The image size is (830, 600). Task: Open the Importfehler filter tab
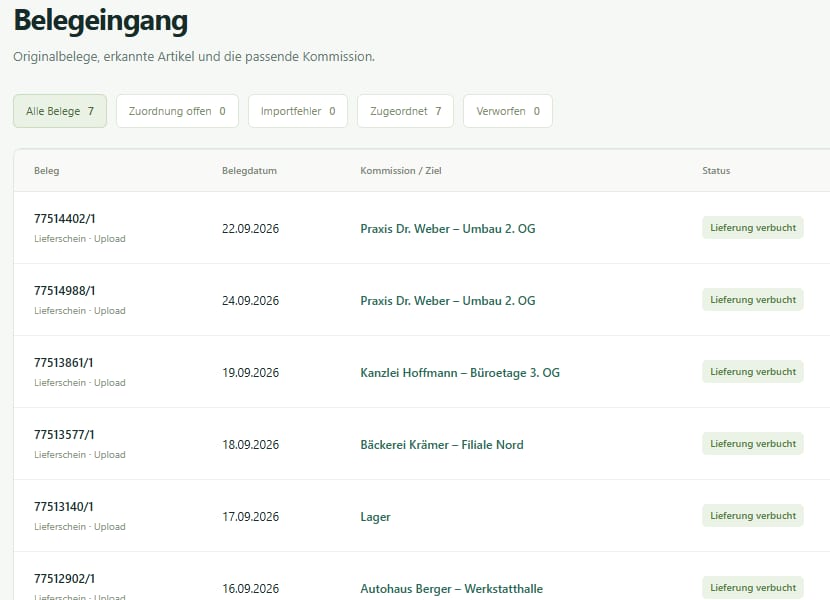pyautogui.click(x=298, y=111)
